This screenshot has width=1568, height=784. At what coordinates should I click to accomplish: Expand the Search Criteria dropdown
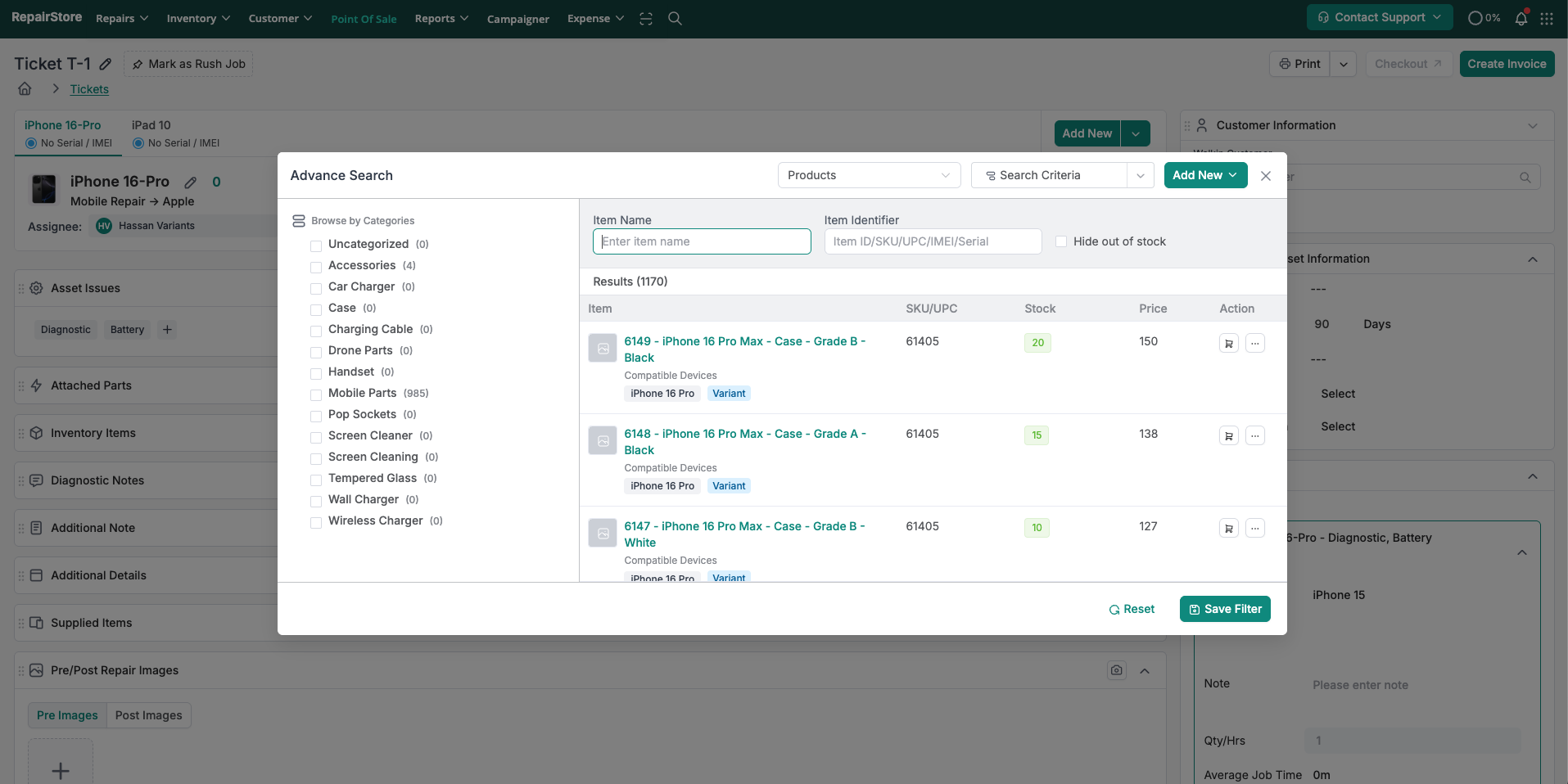tap(1140, 175)
